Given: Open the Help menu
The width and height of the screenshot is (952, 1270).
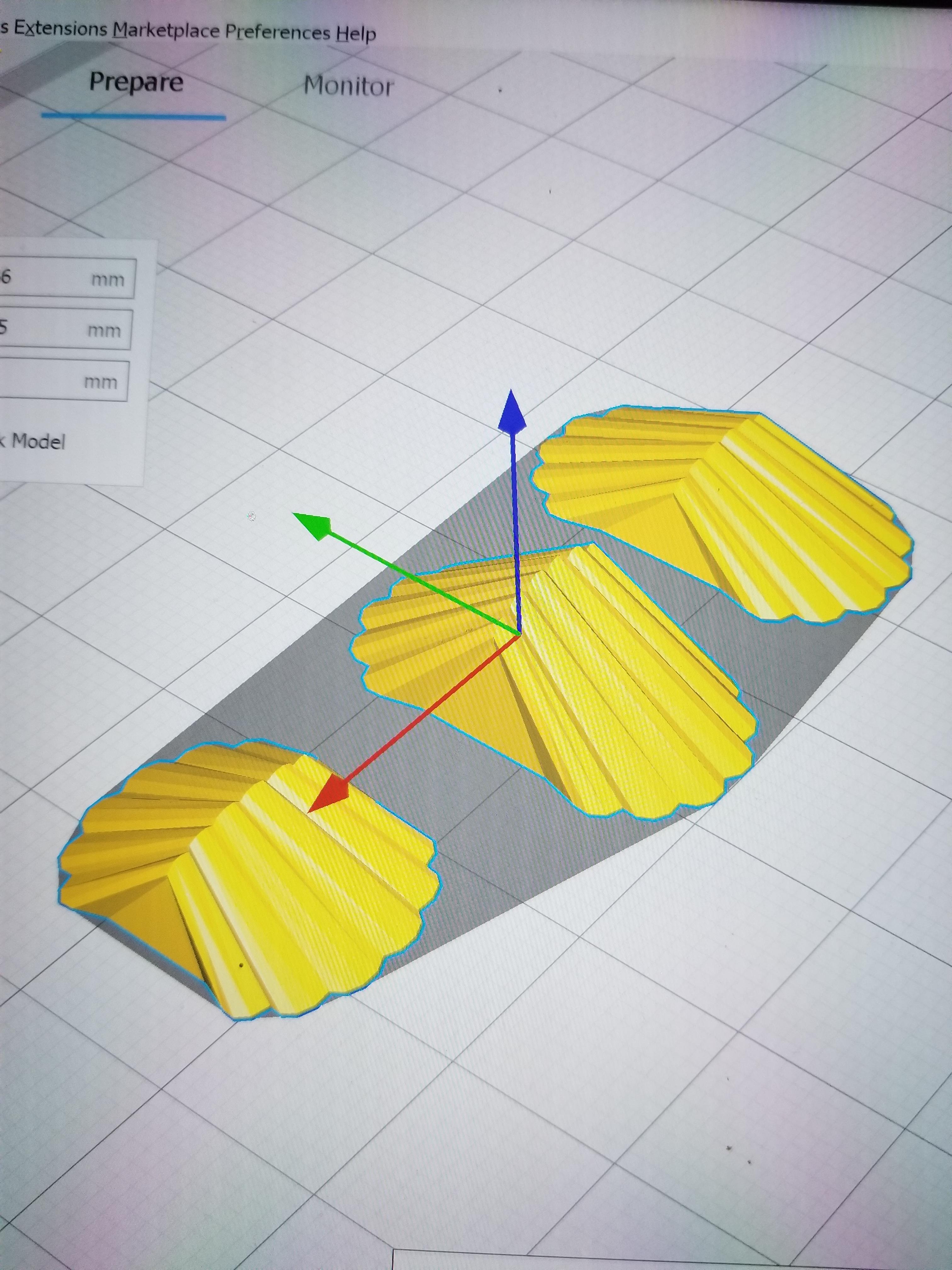Looking at the screenshot, I should (x=356, y=33).
